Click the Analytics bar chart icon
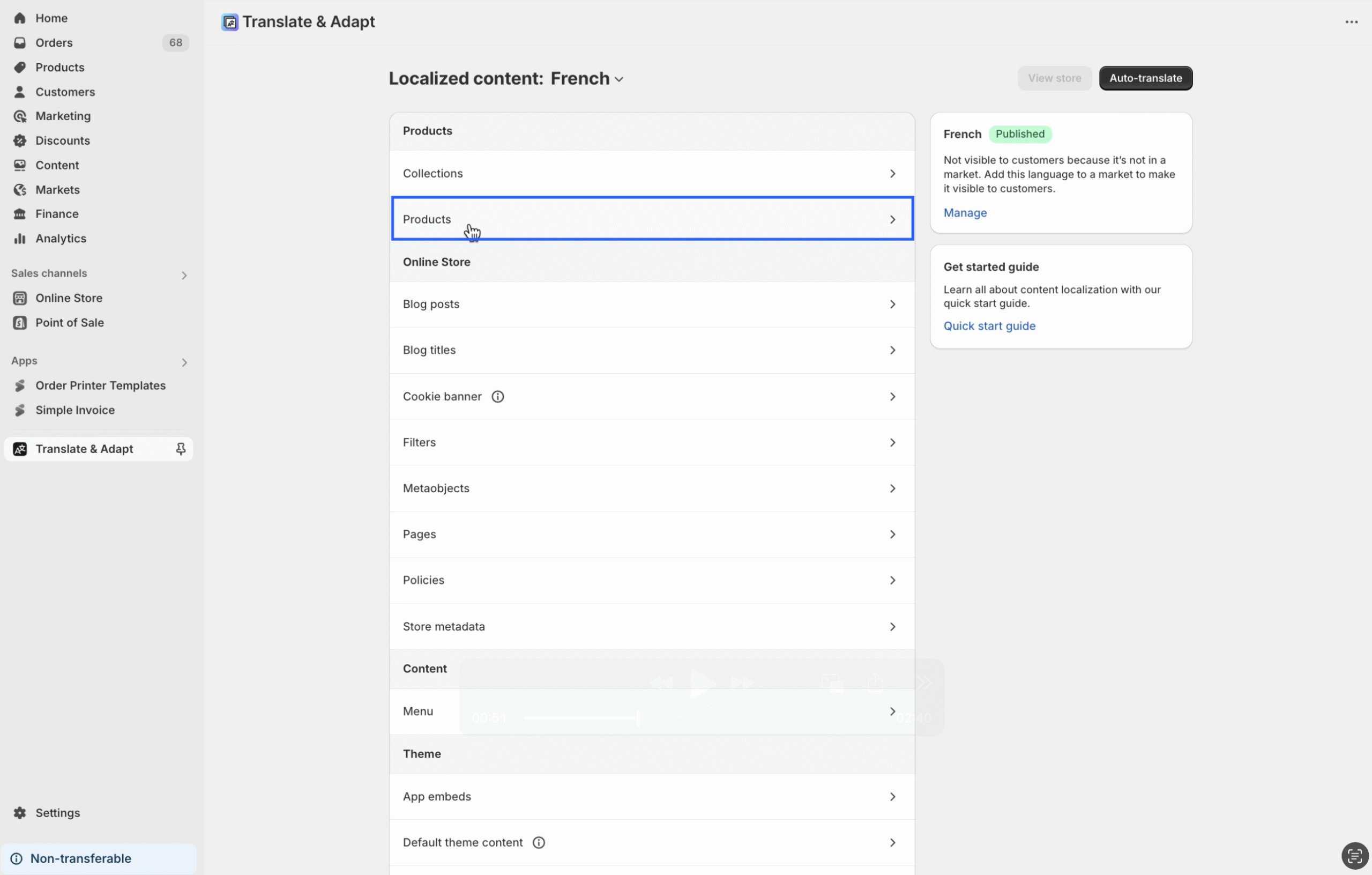 pos(20,239)
